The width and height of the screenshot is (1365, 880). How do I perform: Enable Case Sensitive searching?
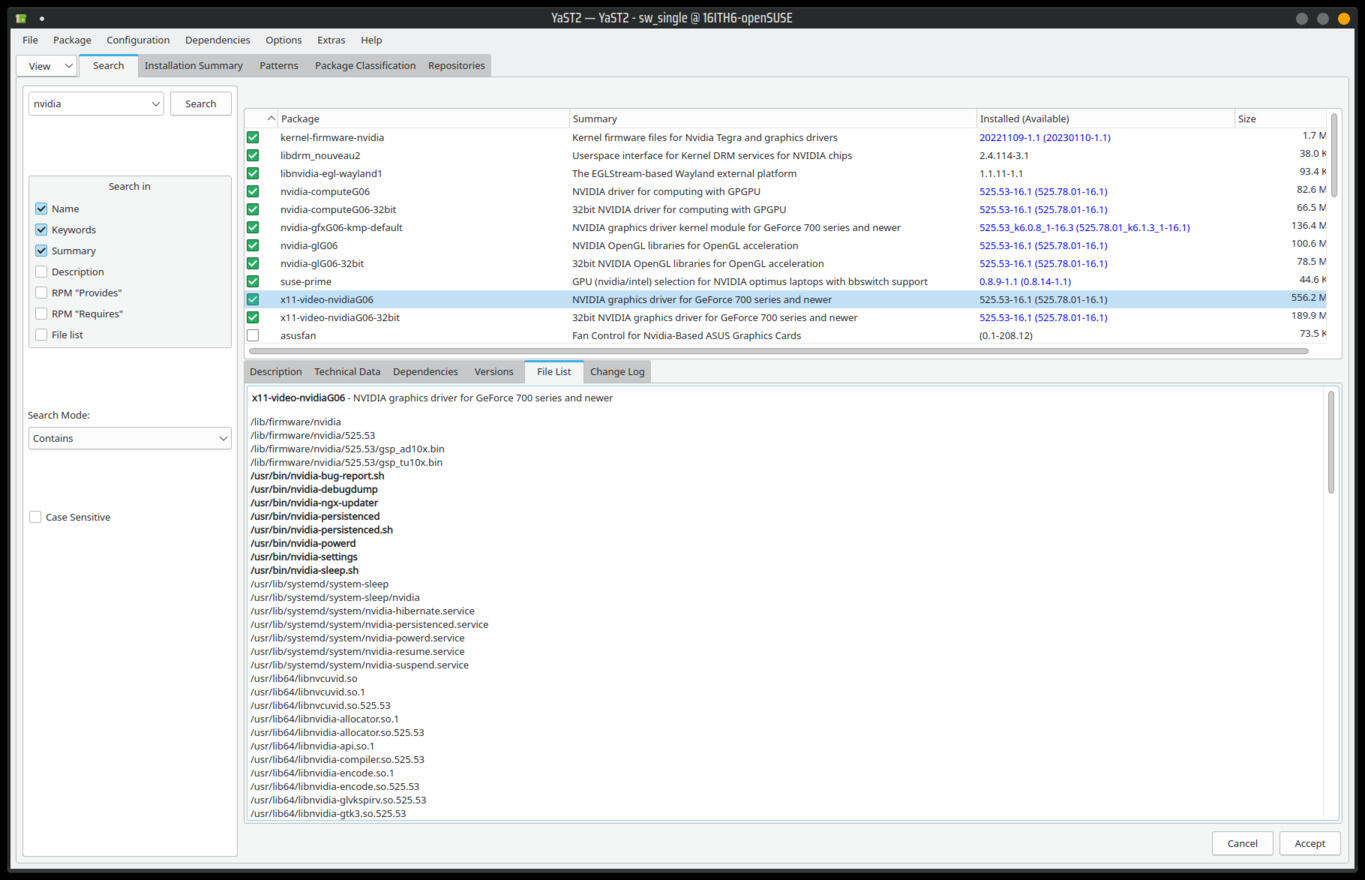click(35, 517)
